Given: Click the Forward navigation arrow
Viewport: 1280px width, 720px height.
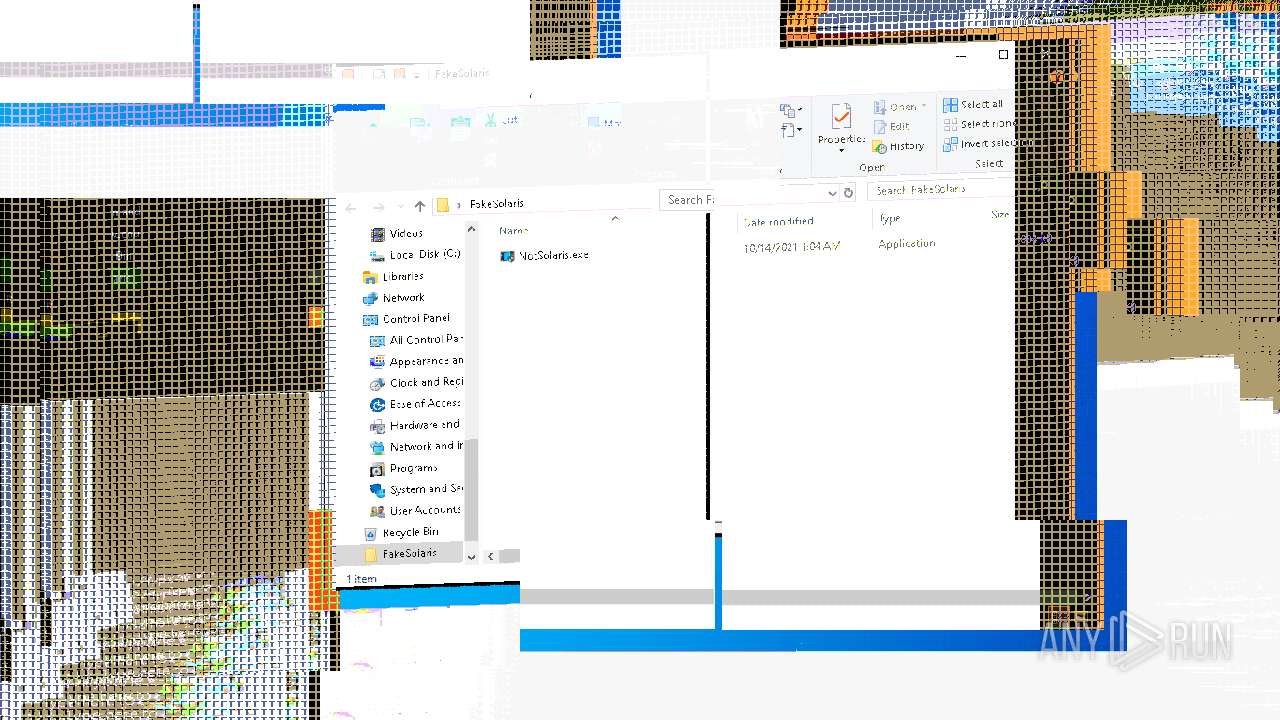Looking at the screenshot, I should pos(378,207).
